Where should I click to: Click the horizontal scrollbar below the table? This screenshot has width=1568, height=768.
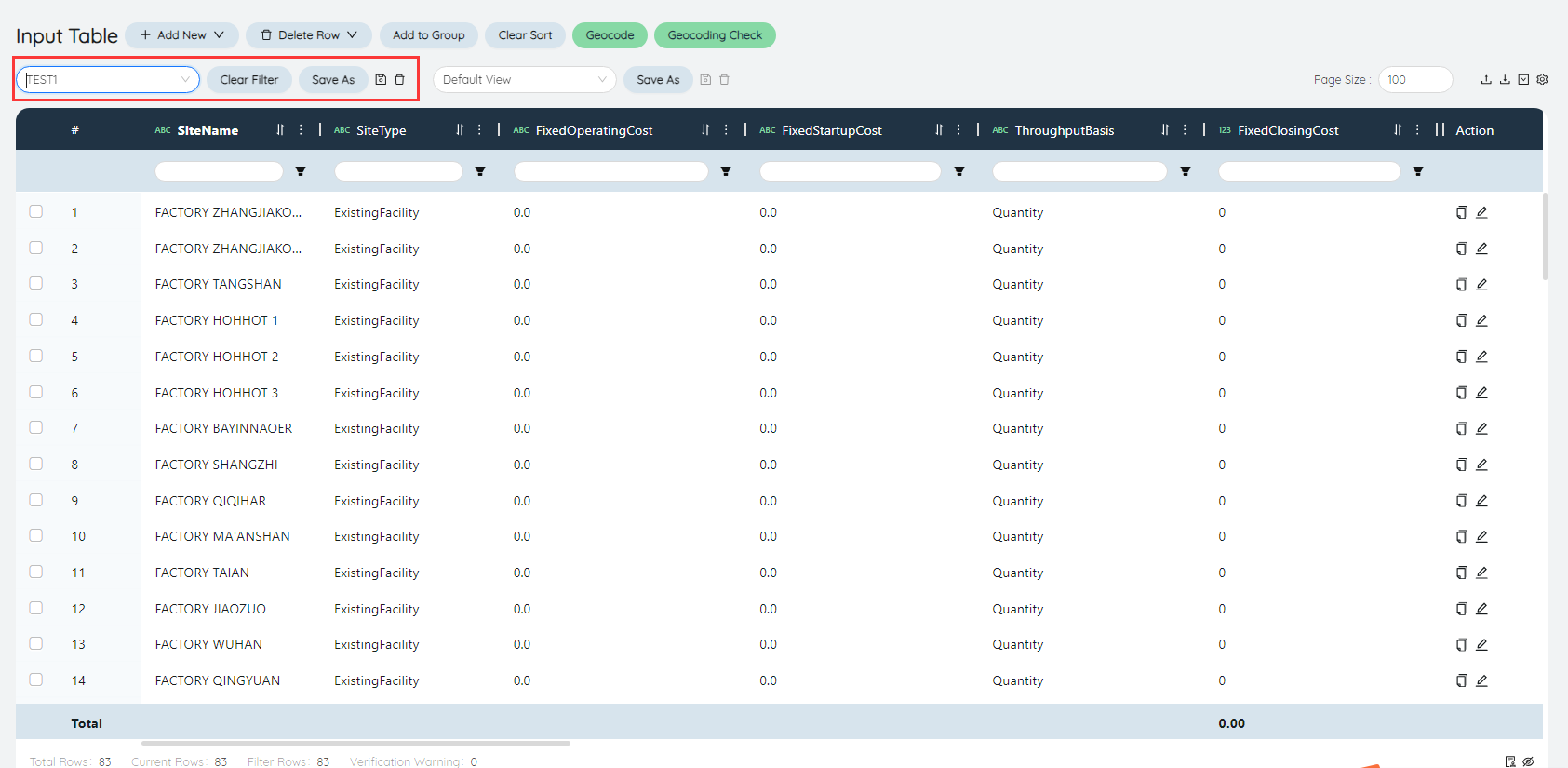point(355,744)
